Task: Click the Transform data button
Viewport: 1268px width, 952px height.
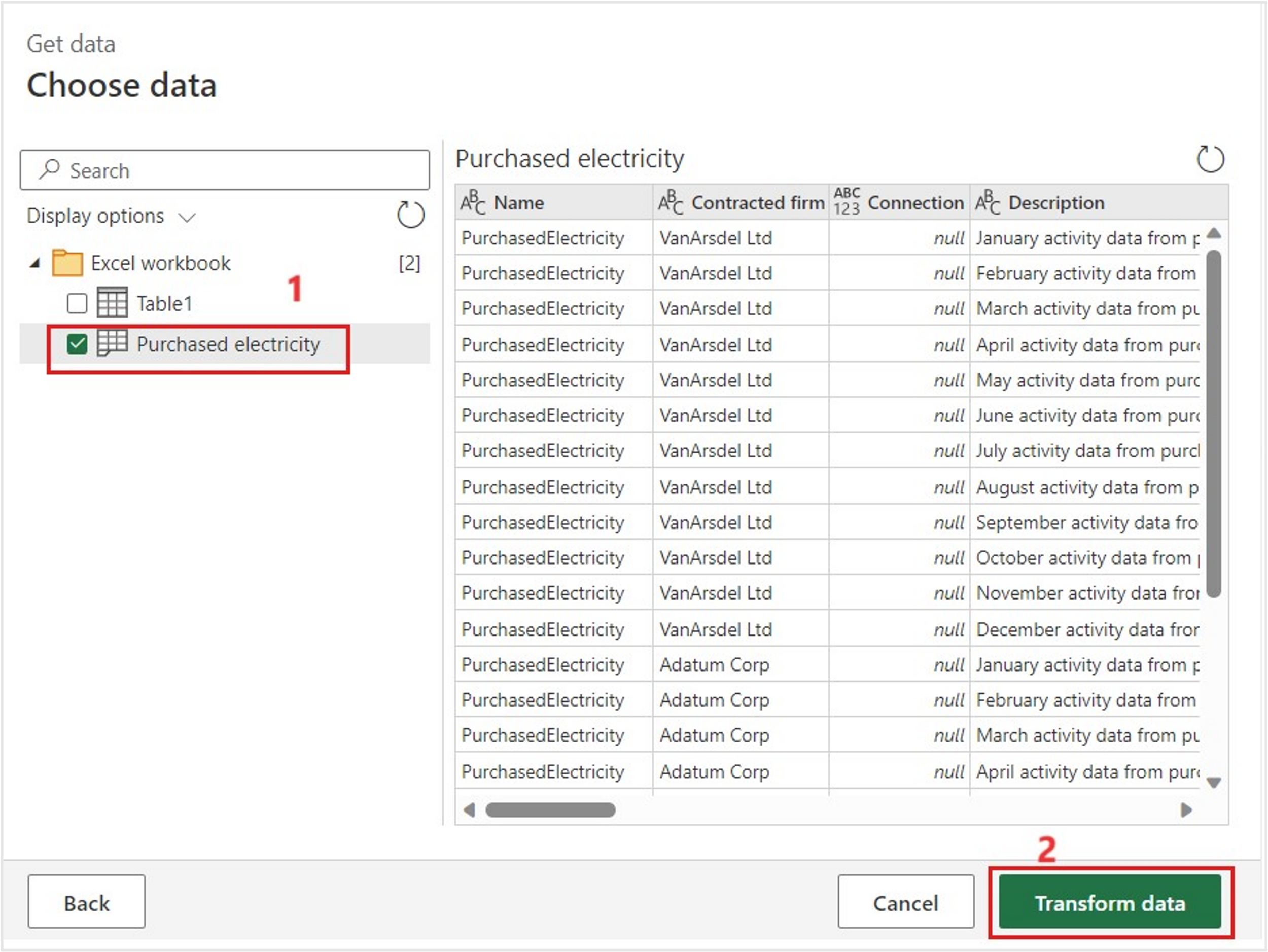Action: pyautogui.click(x=1109, y=903)
